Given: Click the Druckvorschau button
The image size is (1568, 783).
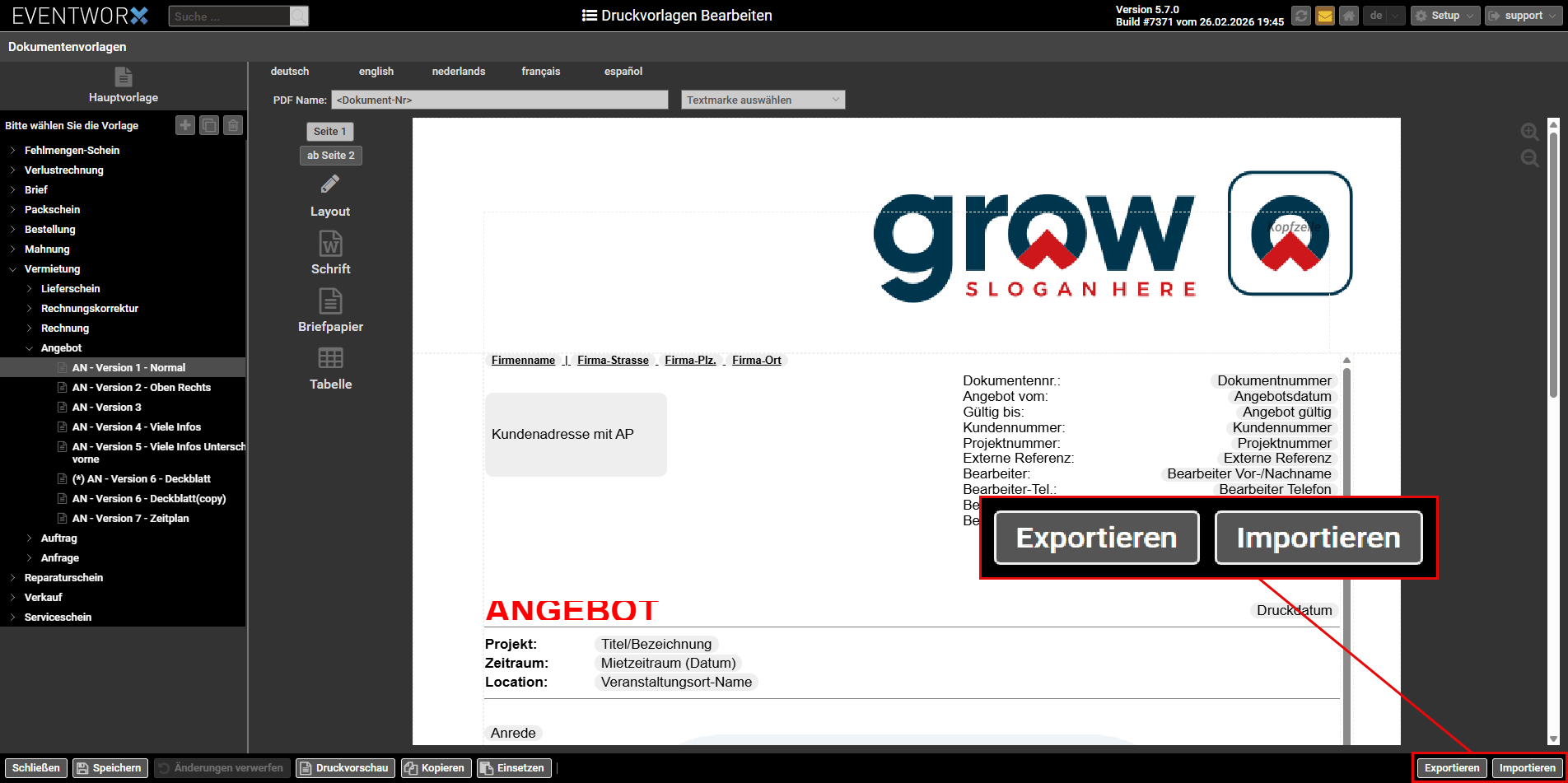Looking at the screenshot, I should pos(345,768).
